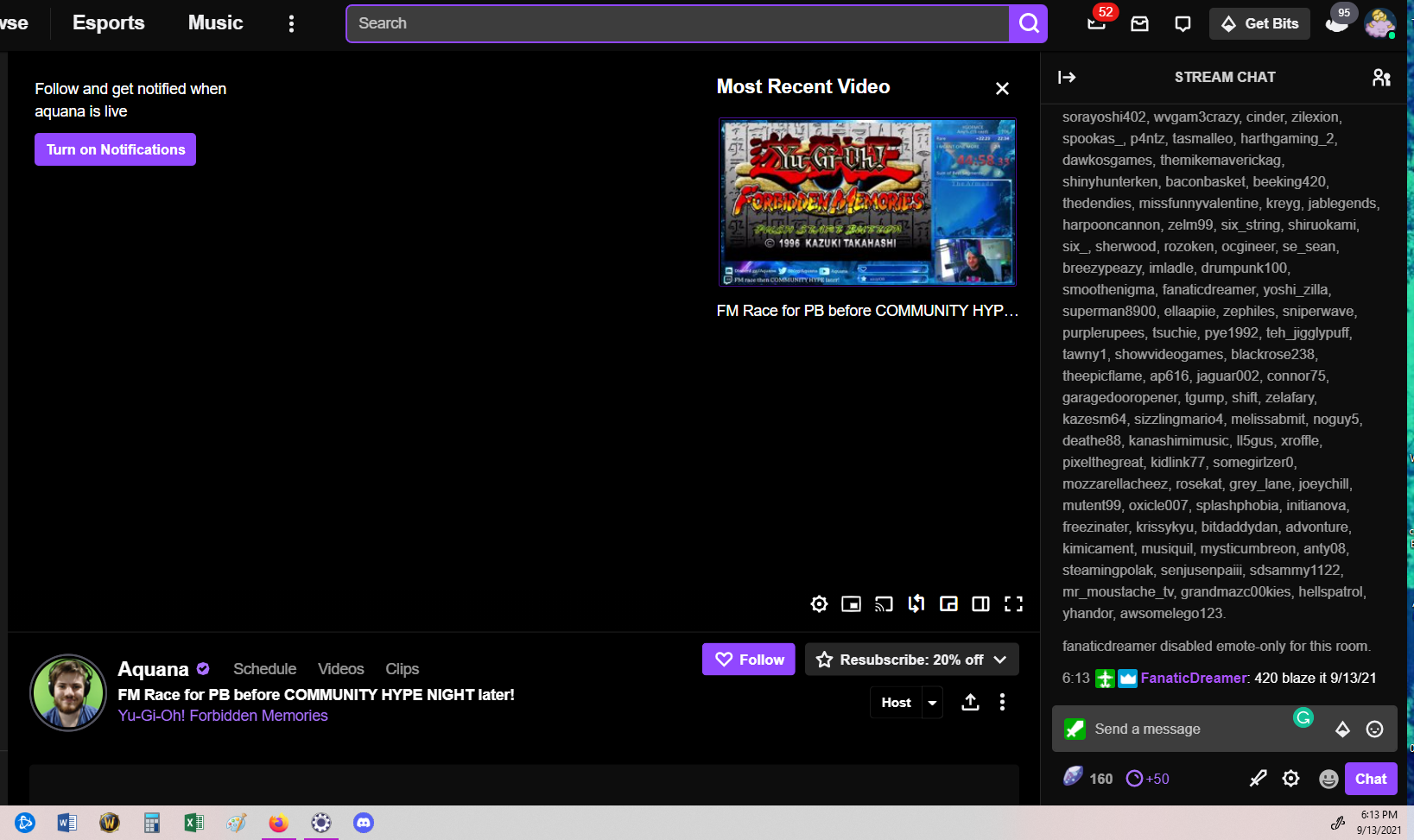Open Prime loot crown icon with 52 badge

click(1097, 23)
